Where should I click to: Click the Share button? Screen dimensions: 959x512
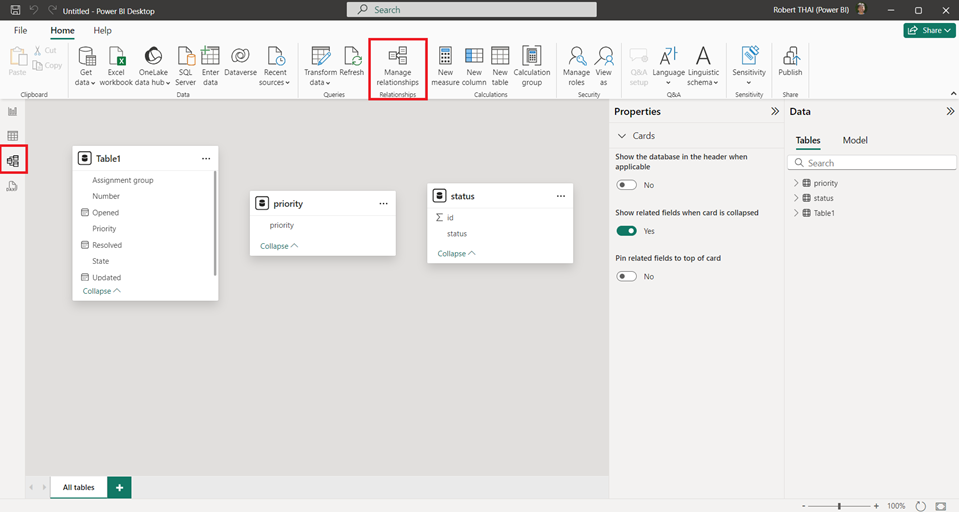tap(929, 31)
